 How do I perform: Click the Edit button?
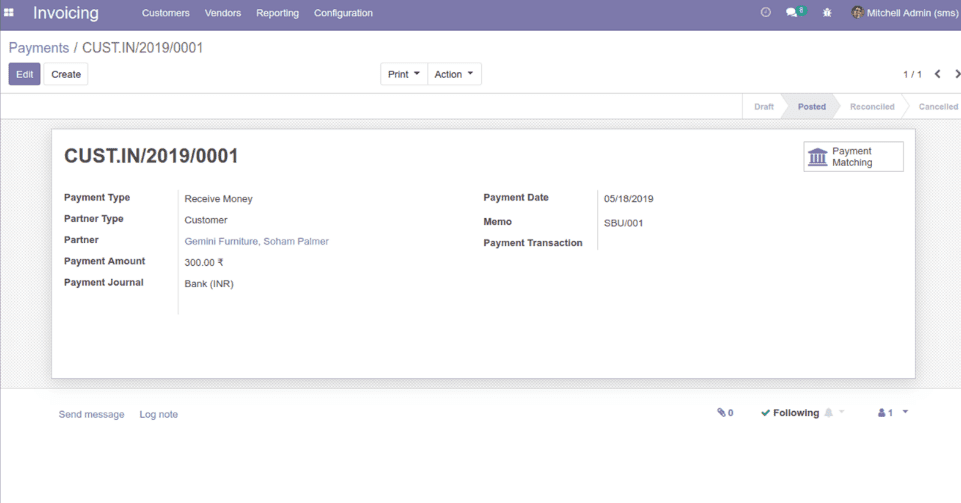coord(25,74)
